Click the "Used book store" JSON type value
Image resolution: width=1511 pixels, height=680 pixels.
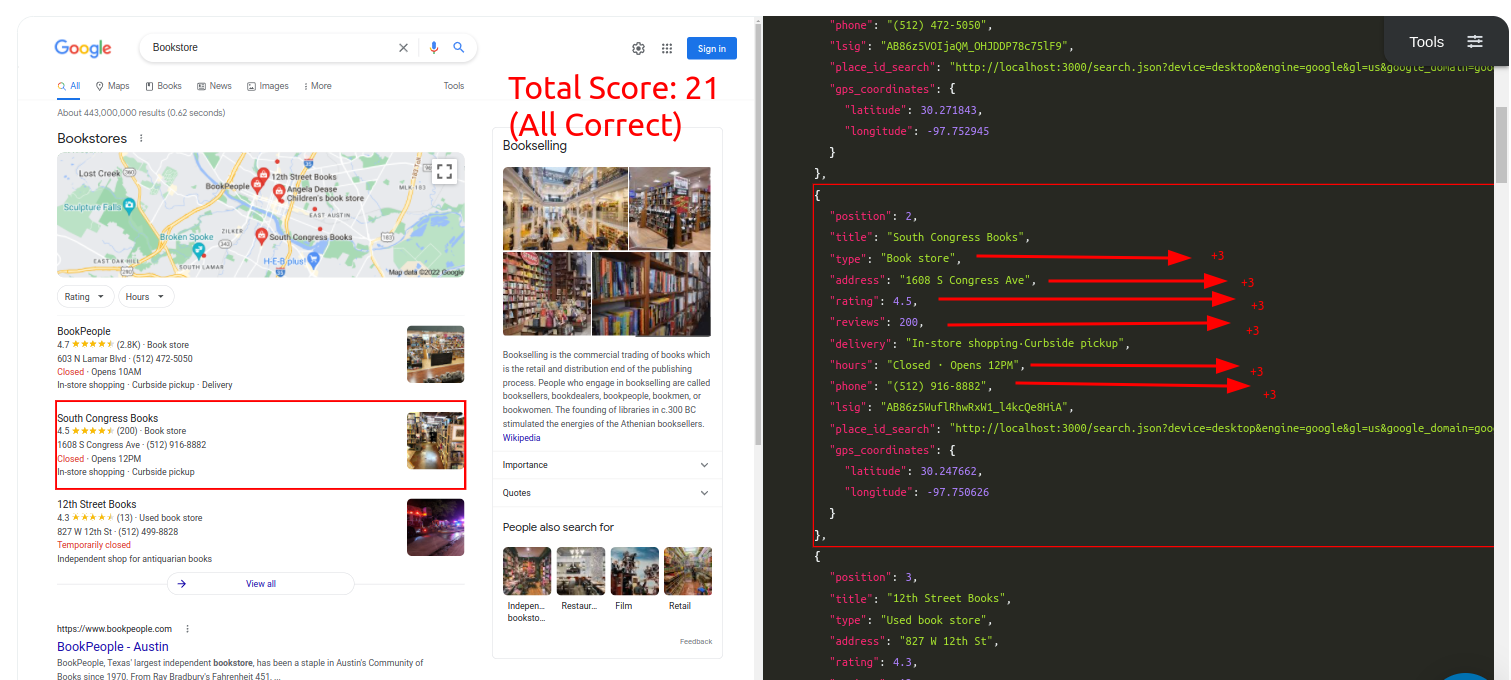(x=934, y=620)
